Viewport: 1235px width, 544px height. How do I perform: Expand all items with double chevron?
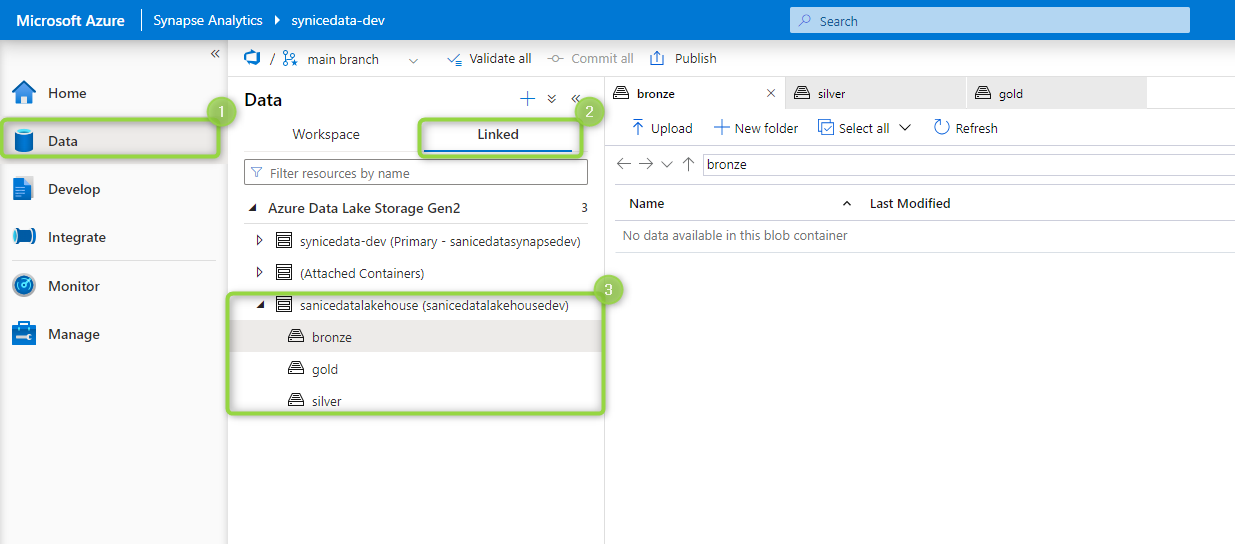click(551, 99)
